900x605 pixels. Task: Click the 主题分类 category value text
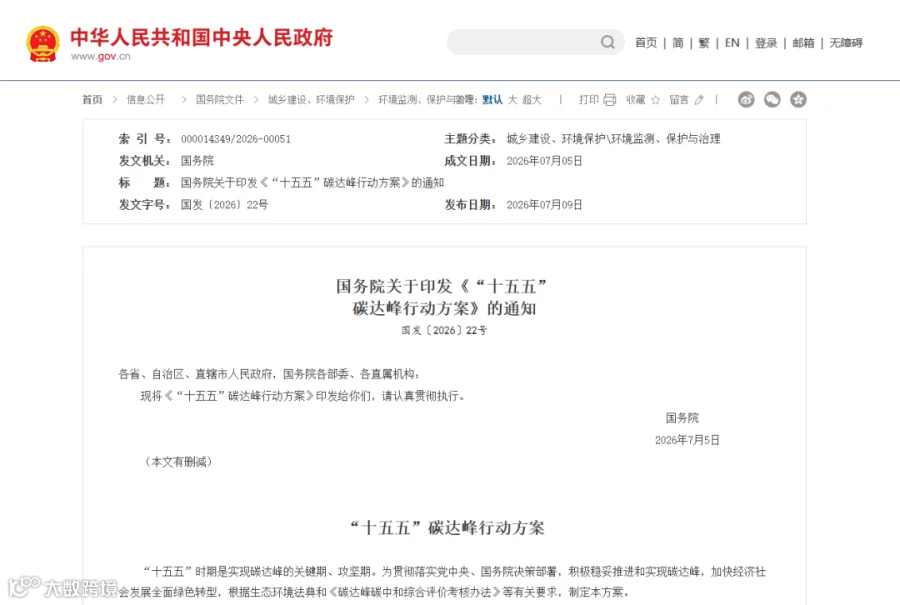point(613,138)
